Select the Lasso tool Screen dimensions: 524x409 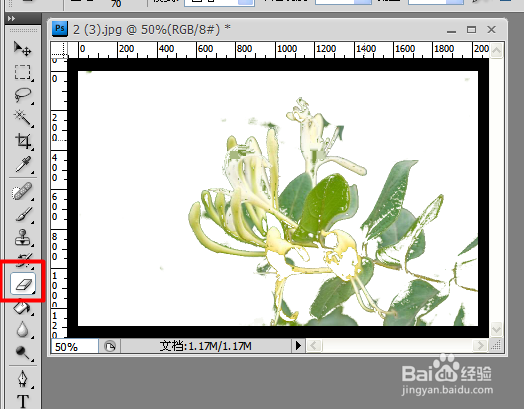click(x=23, y=95)
